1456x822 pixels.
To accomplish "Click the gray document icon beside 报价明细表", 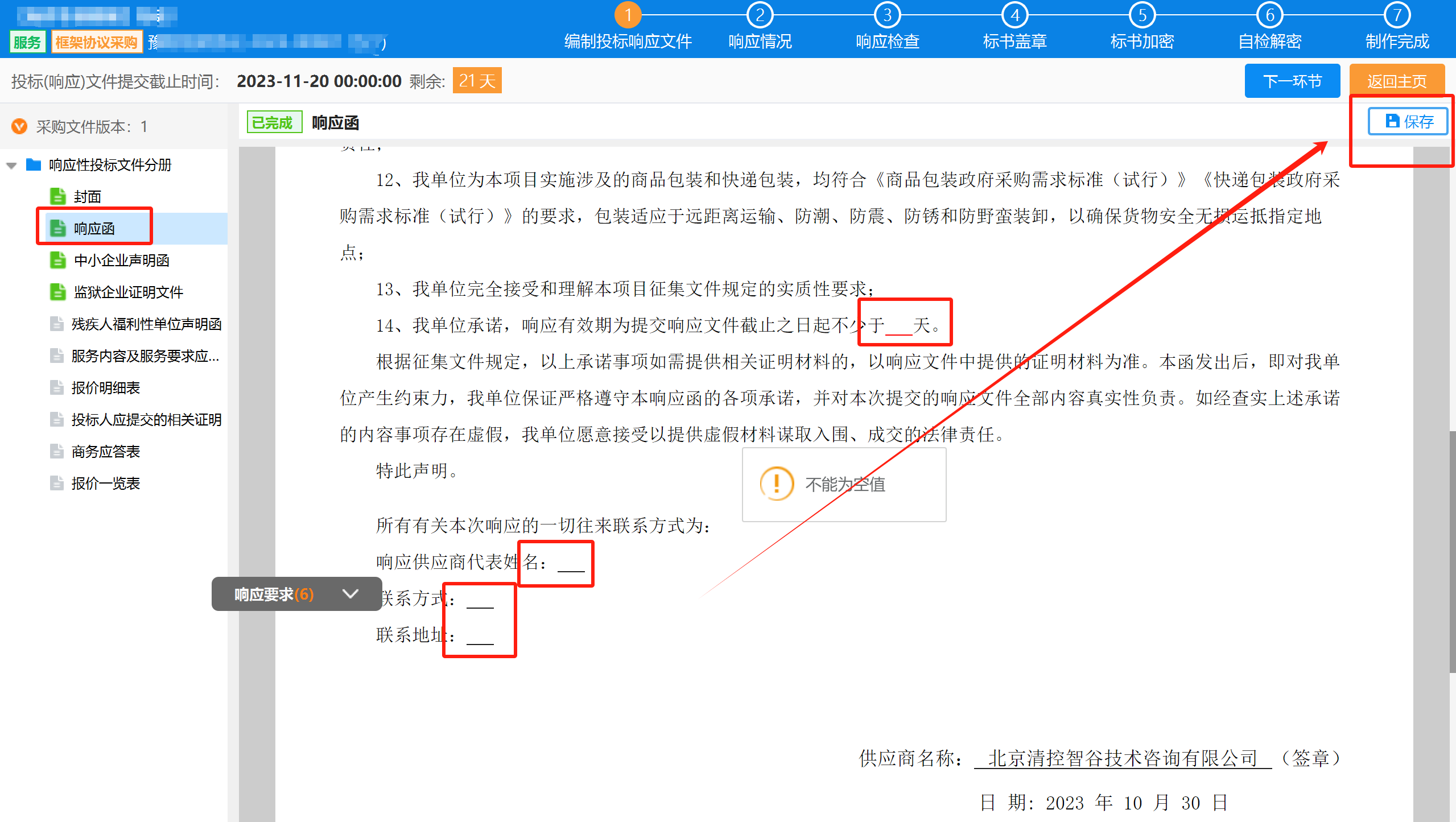I will coord(57,387).
